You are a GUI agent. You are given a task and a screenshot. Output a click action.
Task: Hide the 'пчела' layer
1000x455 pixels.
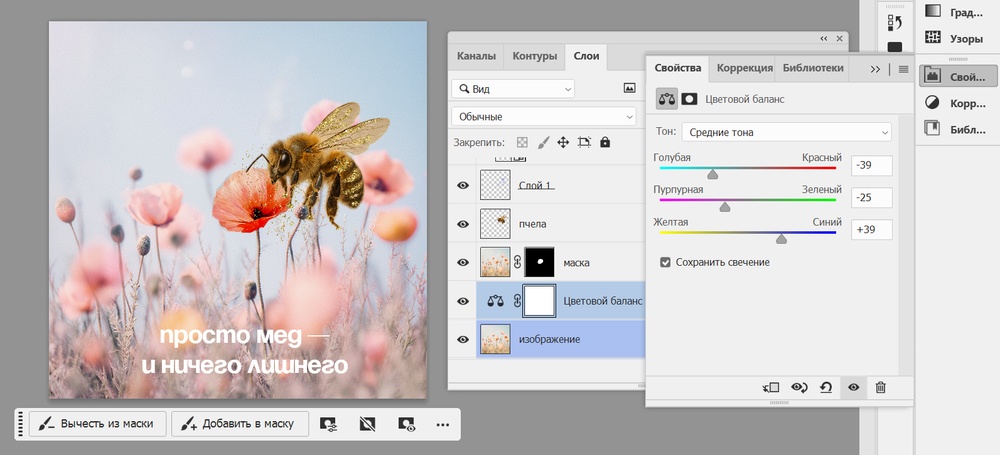[x=463, y=224]
